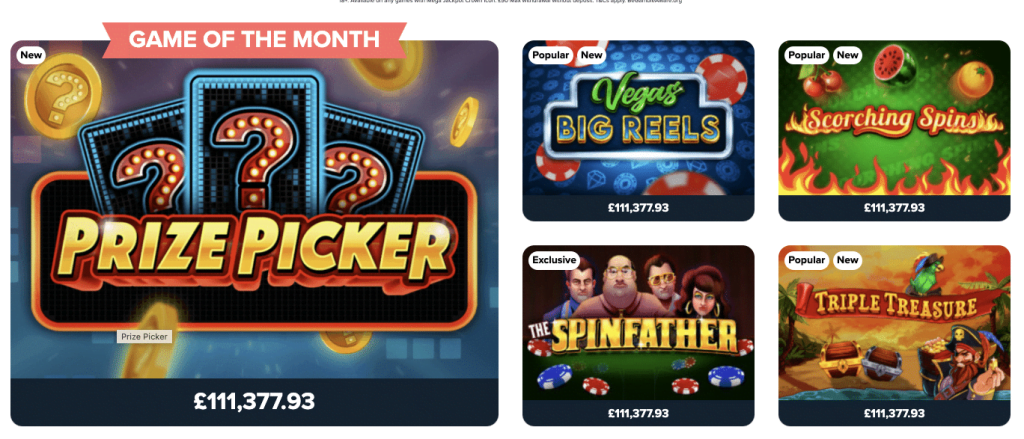This screenshot has width=1024, height=439.
Task: Open the Triple Treasure game
Action: (x=894, y=323)
